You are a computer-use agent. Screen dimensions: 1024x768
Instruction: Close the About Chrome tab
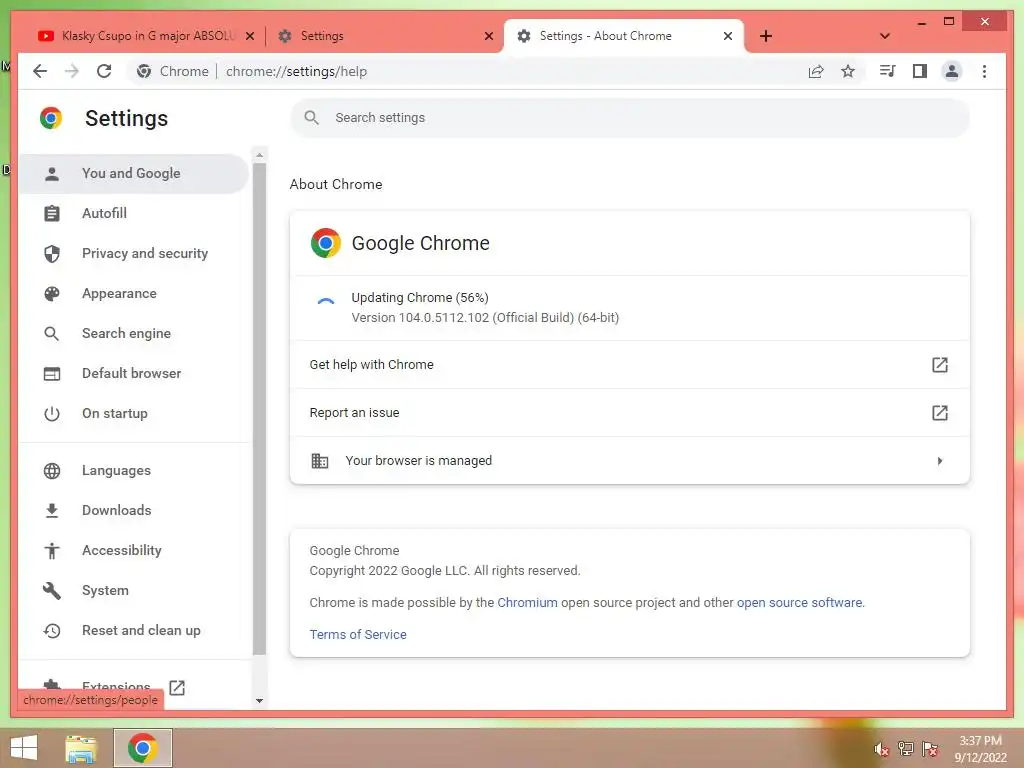[728, 36]
